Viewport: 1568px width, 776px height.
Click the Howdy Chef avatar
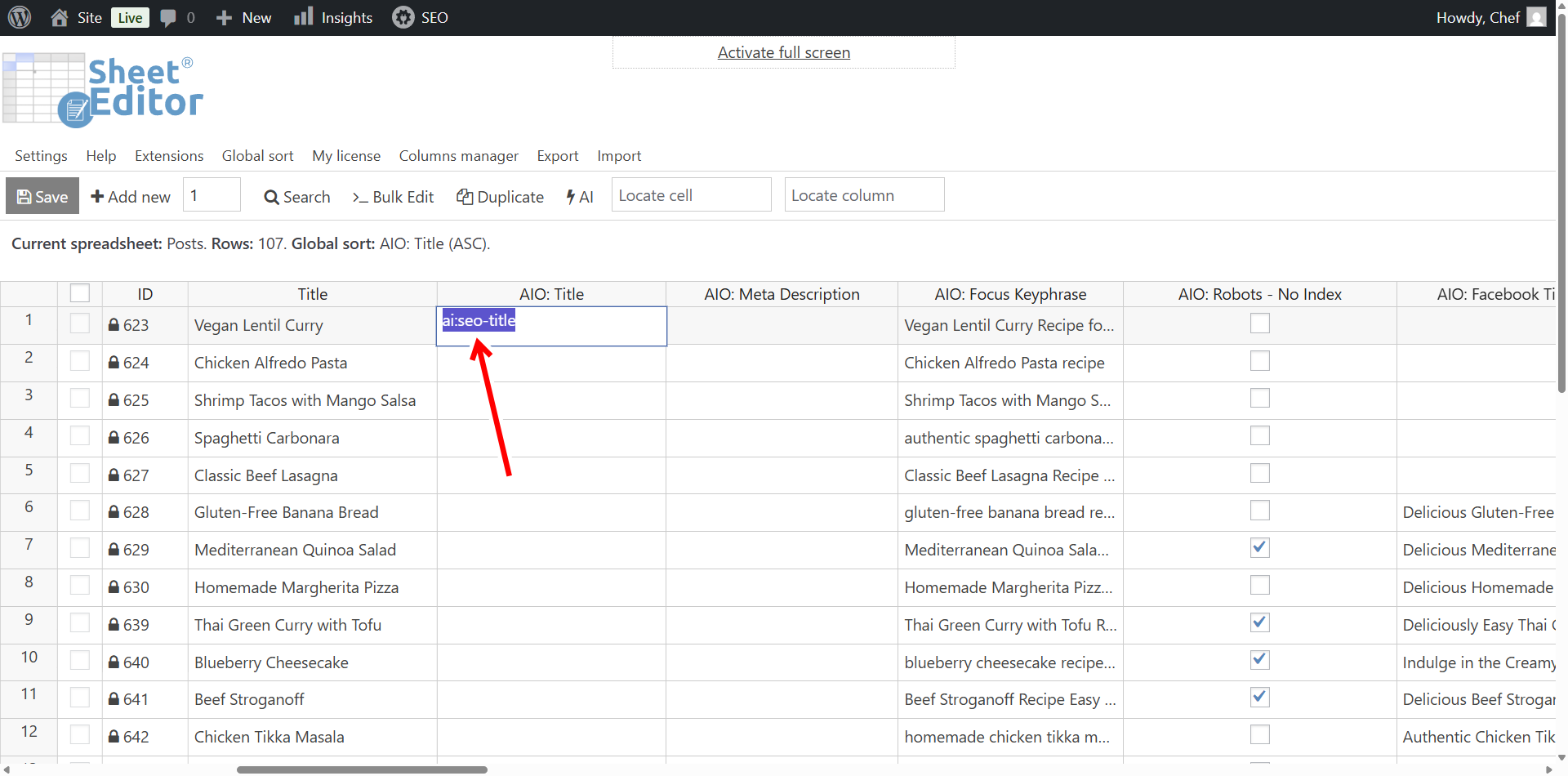click(1536, 17)
